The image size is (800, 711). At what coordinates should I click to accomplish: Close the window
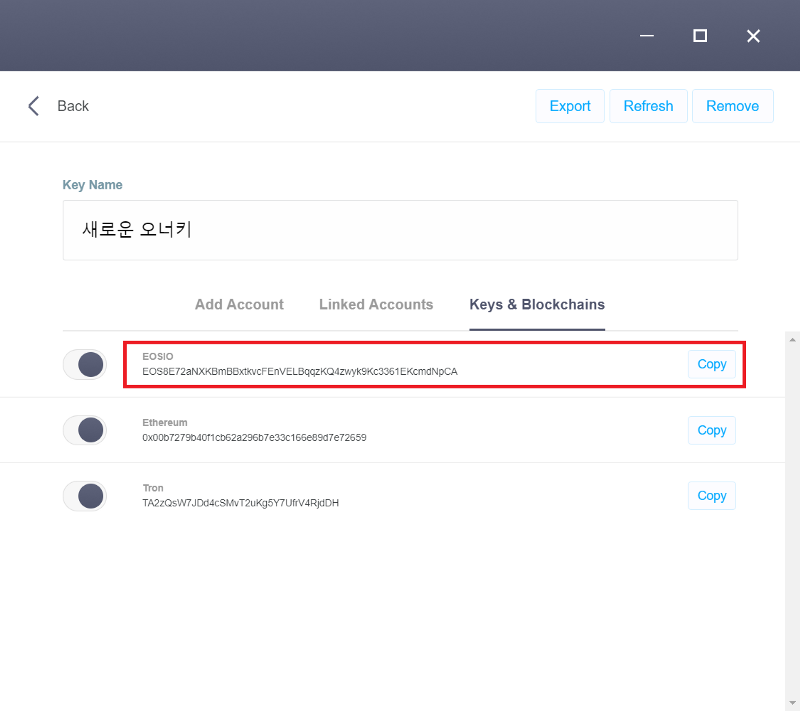[x=753, y=36]
